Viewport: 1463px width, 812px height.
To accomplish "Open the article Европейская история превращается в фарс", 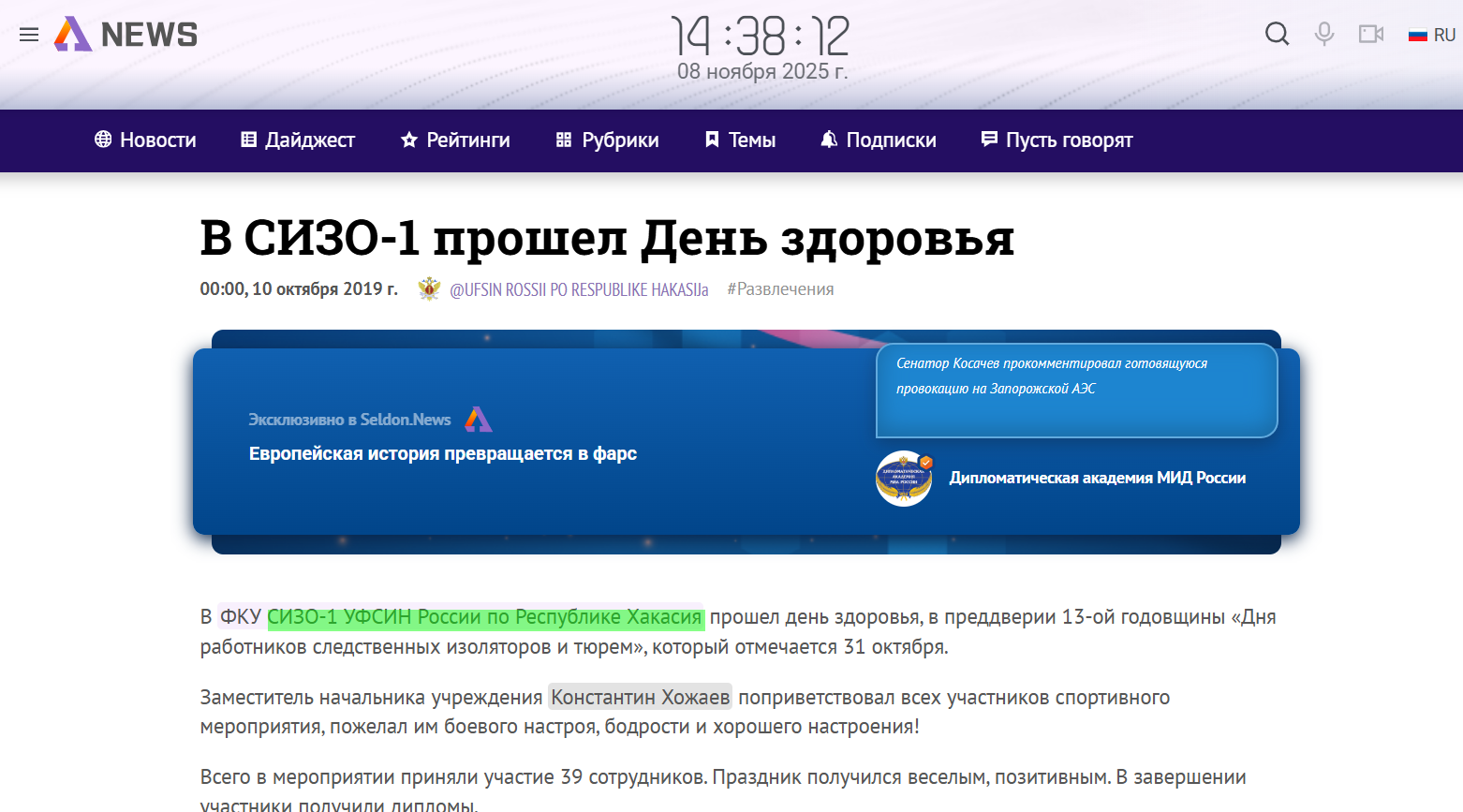I will (441, 452).
